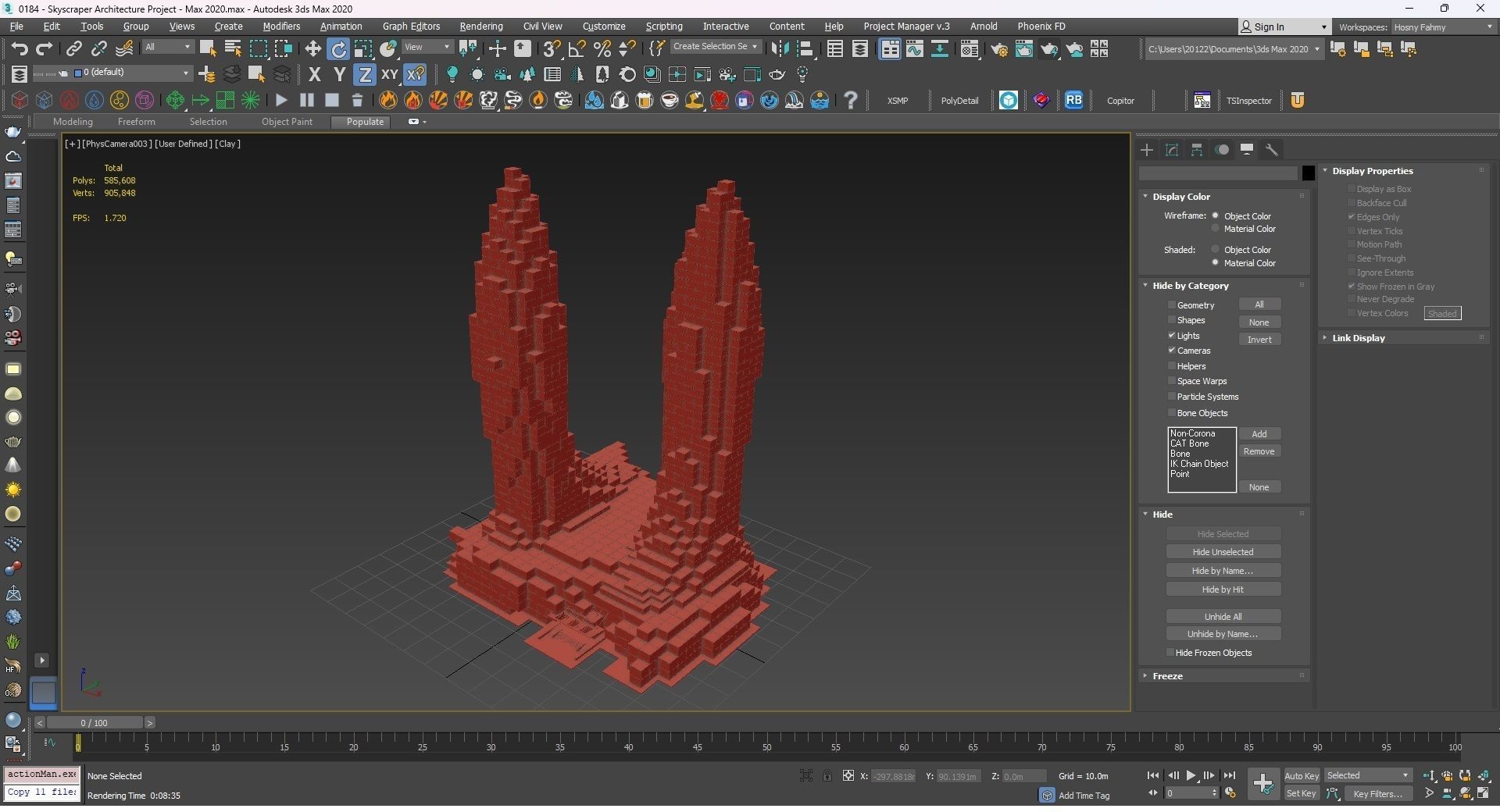Click the Unhide All button
This screenshot has width=1500, height=812.
pyautogui.click(x=1223, y=617)
